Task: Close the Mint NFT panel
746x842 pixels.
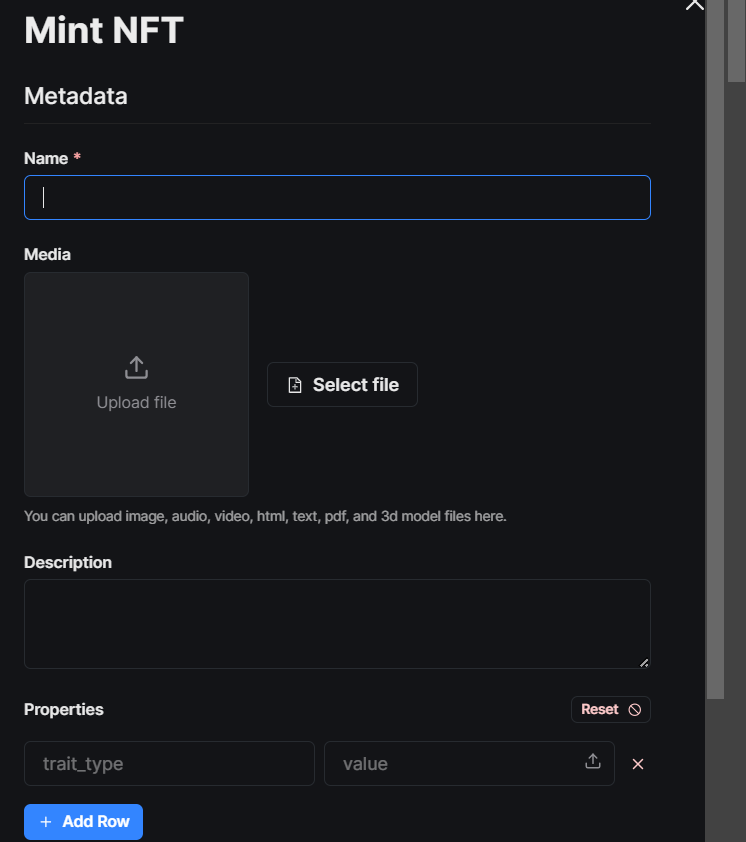Action: (694, 4)
